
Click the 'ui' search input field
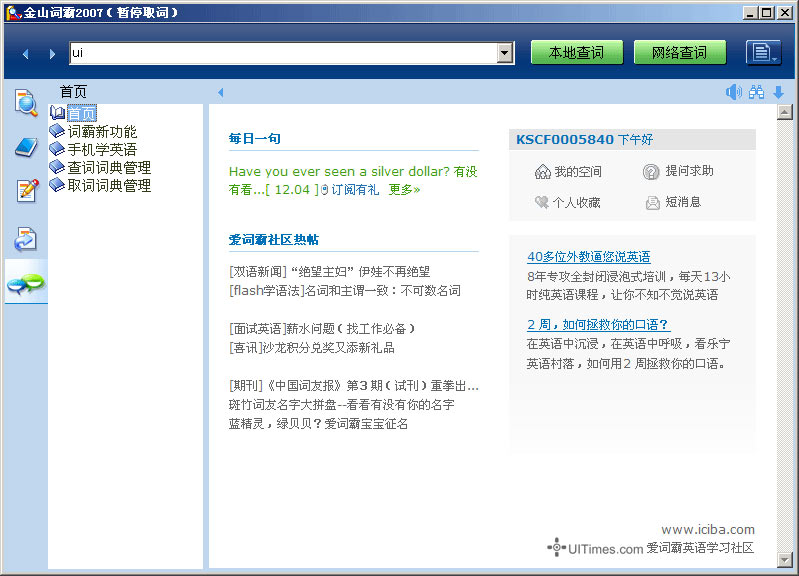point(283,53)
